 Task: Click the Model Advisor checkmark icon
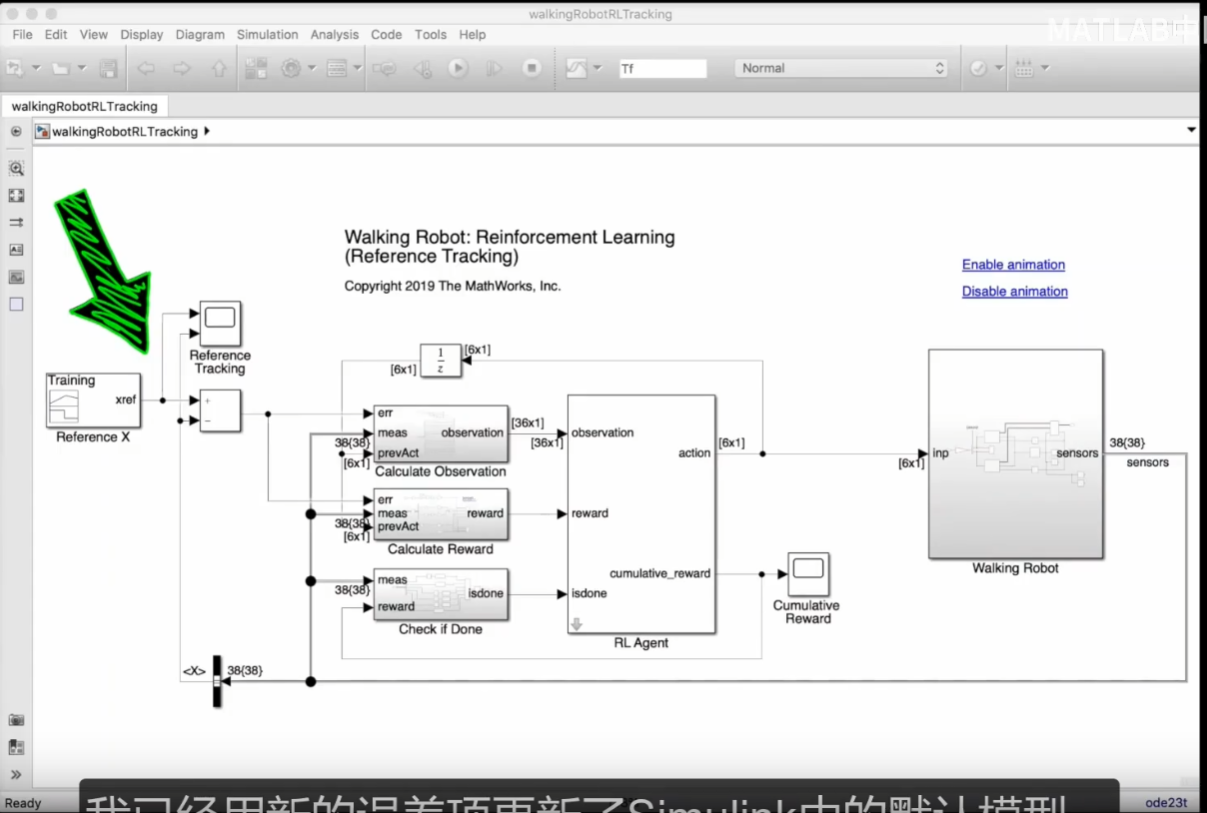[978, 68]
